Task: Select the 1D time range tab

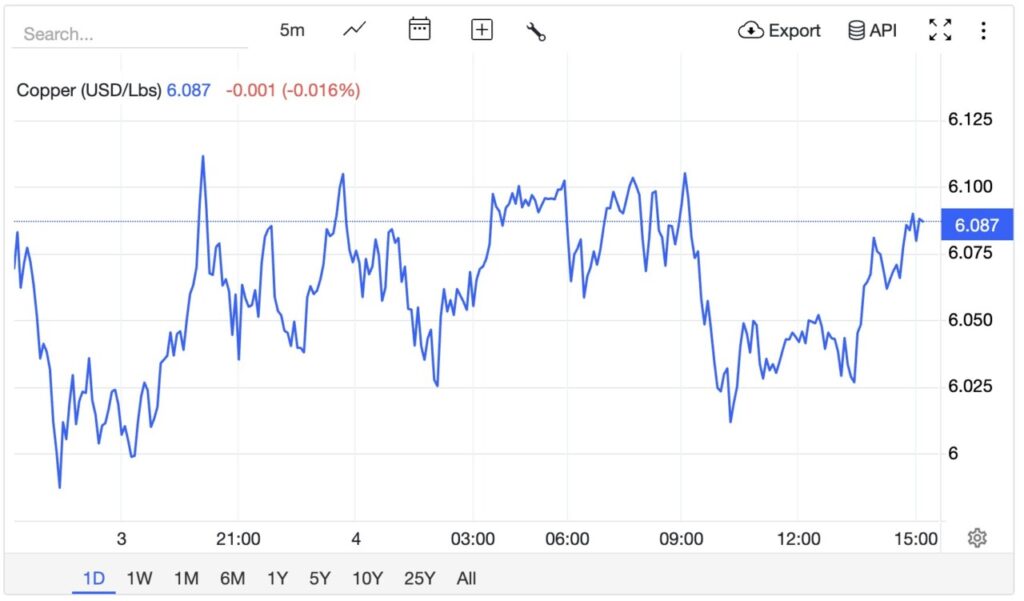Action: tap(94, 578)
